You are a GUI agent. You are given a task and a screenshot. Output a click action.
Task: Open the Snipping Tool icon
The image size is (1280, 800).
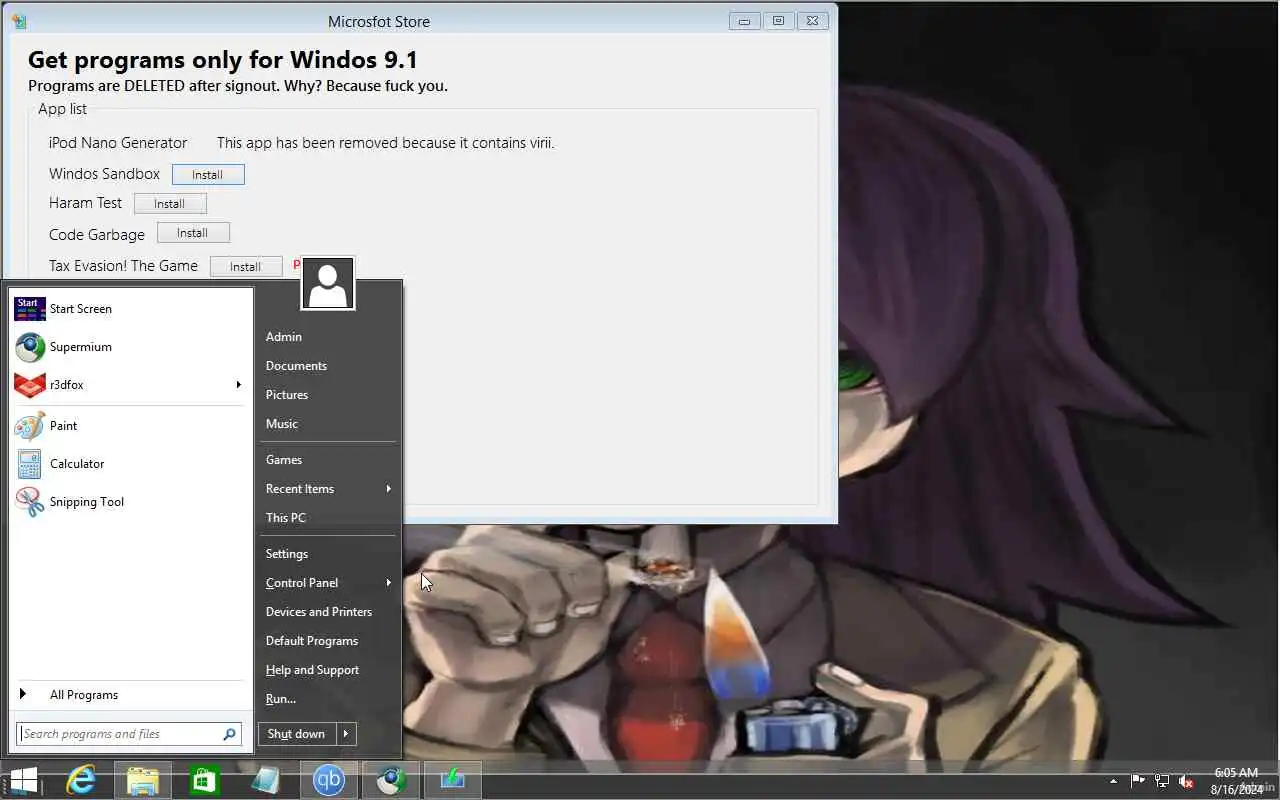click(x=30, y=502)
